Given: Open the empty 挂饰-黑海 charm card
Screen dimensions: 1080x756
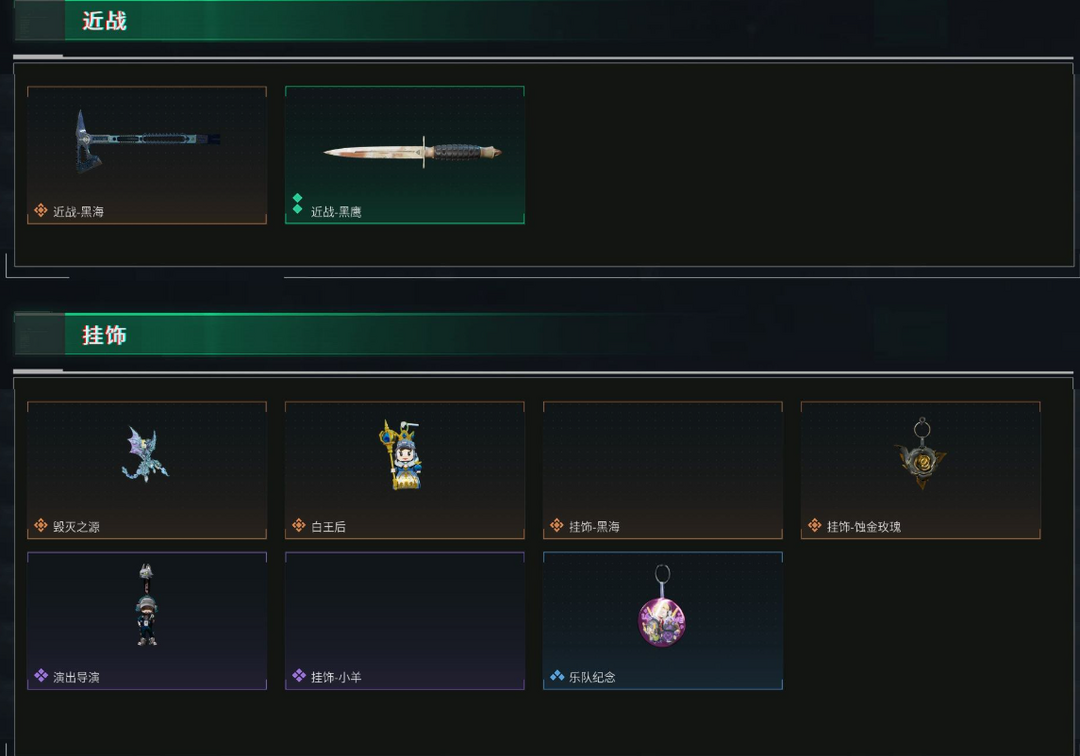Looking at the screenshot, I should point(663,470).
